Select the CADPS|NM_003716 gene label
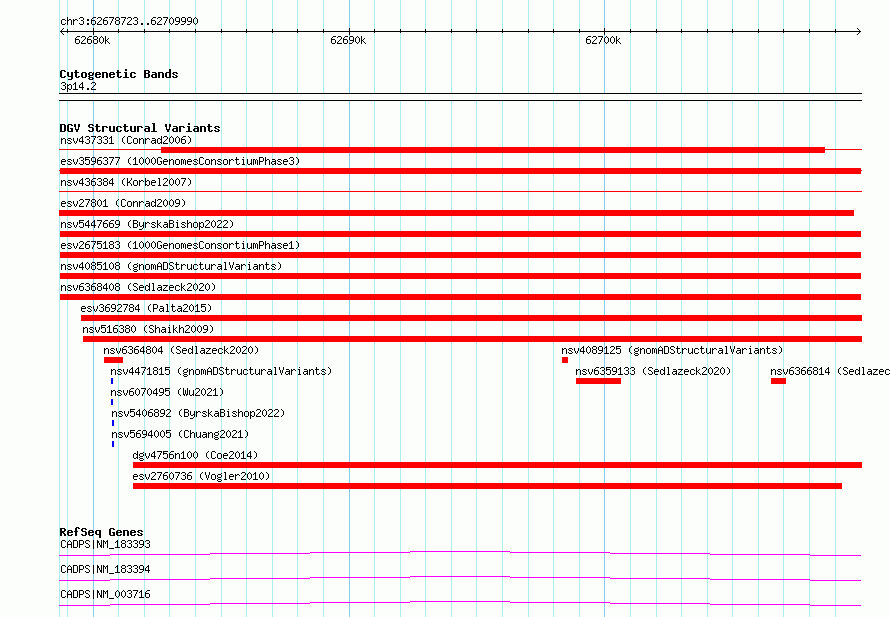This screenshot has width=890, height=617. pyautogui.click(x=105, y=594)
